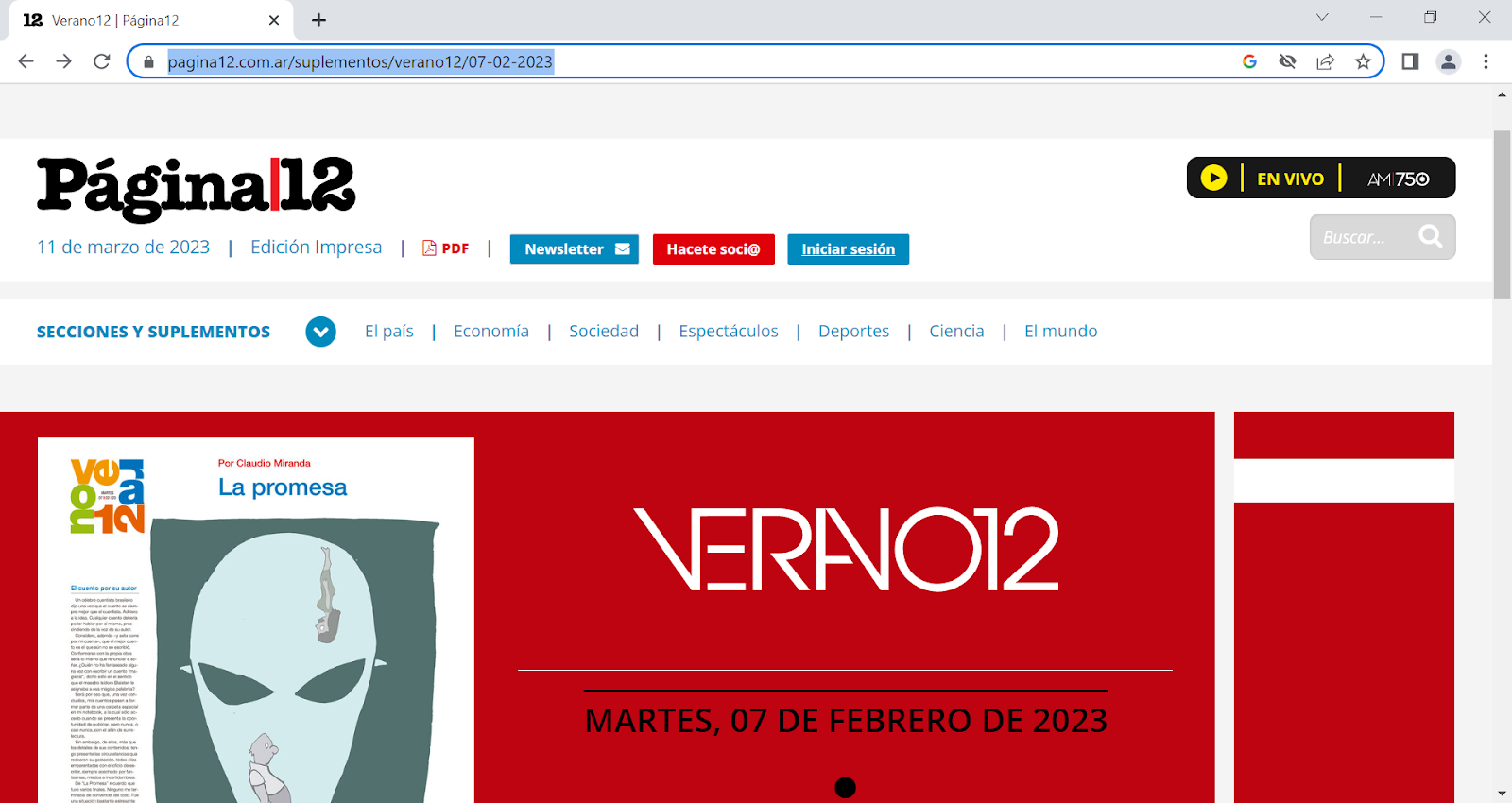
Task: Go to Espectáculos section
Action: (729, 332)
